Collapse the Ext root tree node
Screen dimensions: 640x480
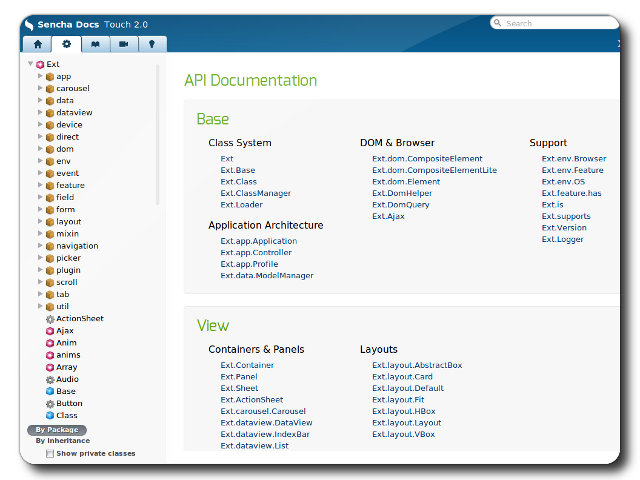coord(31,64)
